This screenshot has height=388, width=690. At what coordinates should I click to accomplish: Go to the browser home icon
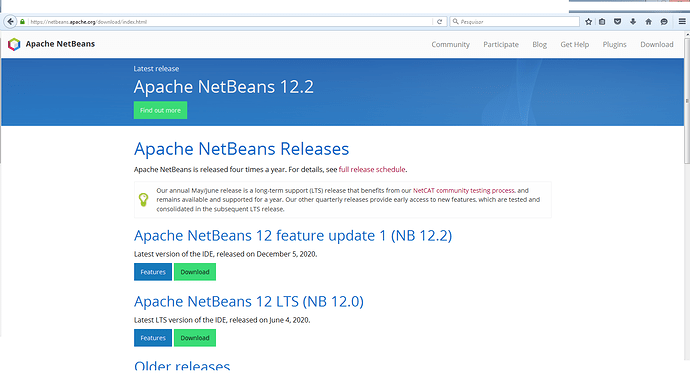coord(648,22)
